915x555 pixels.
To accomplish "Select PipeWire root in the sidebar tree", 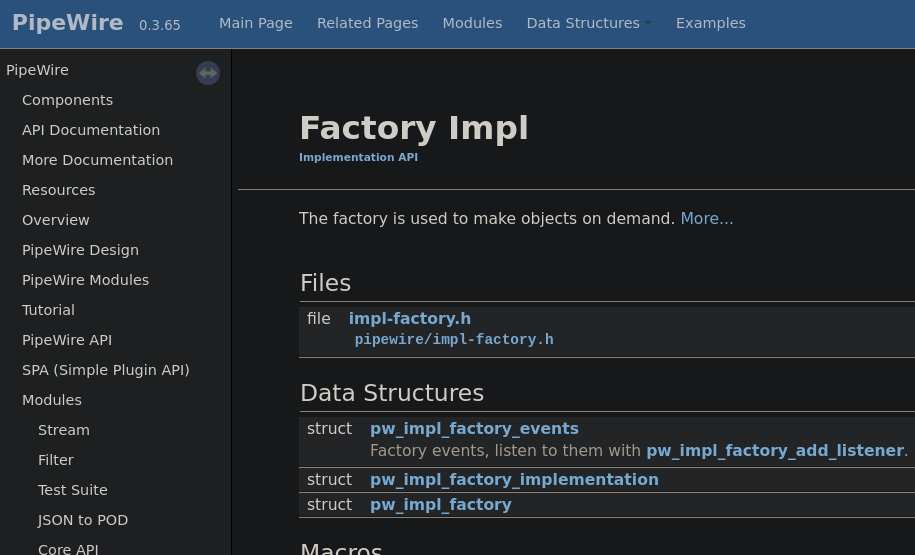I will [x=37, y=70].
